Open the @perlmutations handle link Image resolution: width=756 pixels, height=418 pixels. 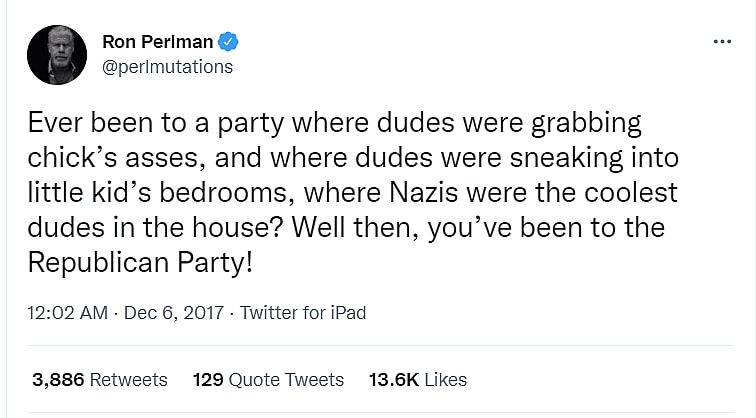click(x=167, y=67)
